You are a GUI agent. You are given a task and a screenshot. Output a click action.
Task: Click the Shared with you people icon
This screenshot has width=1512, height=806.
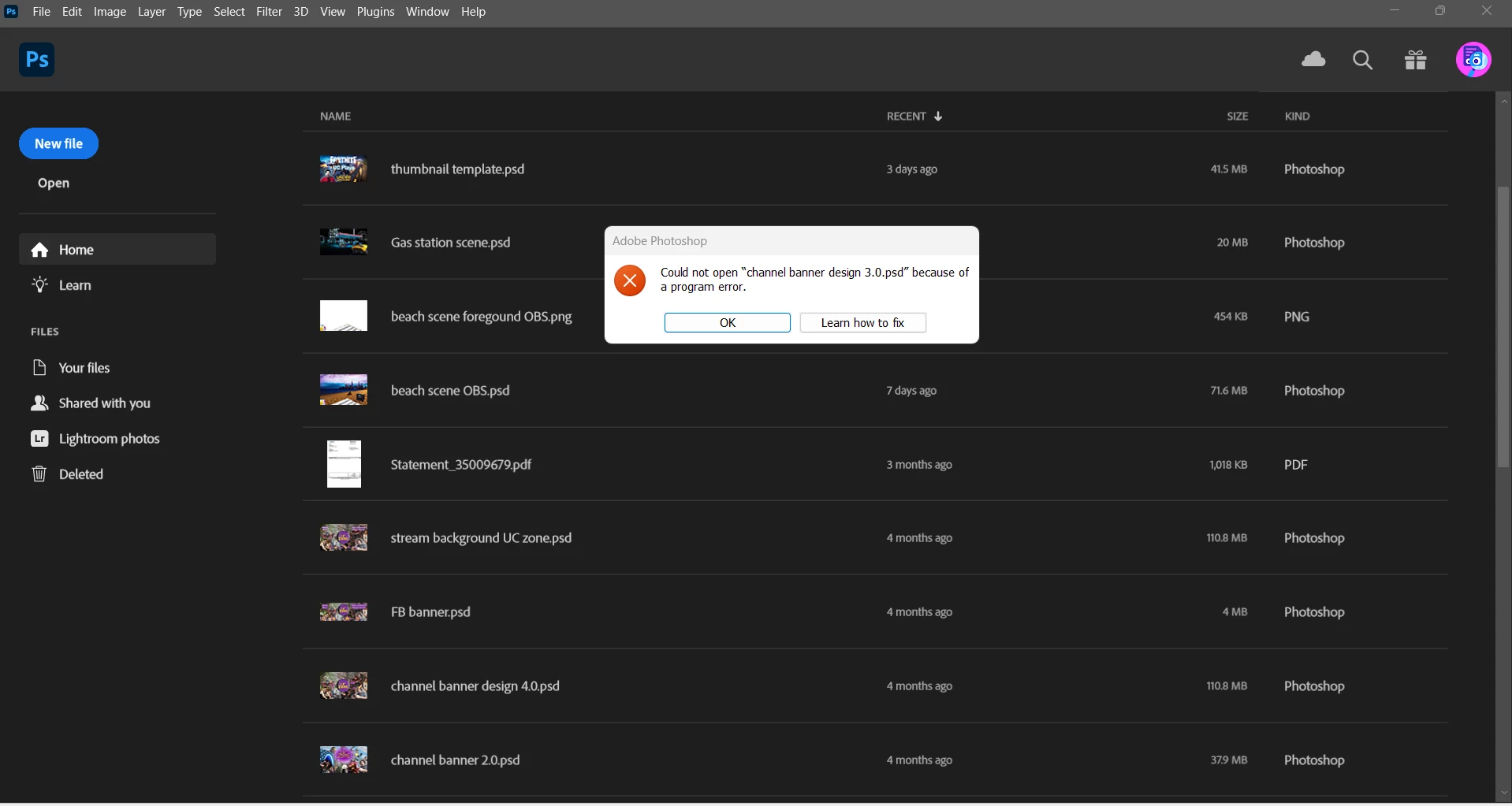[x=39, y=403]
